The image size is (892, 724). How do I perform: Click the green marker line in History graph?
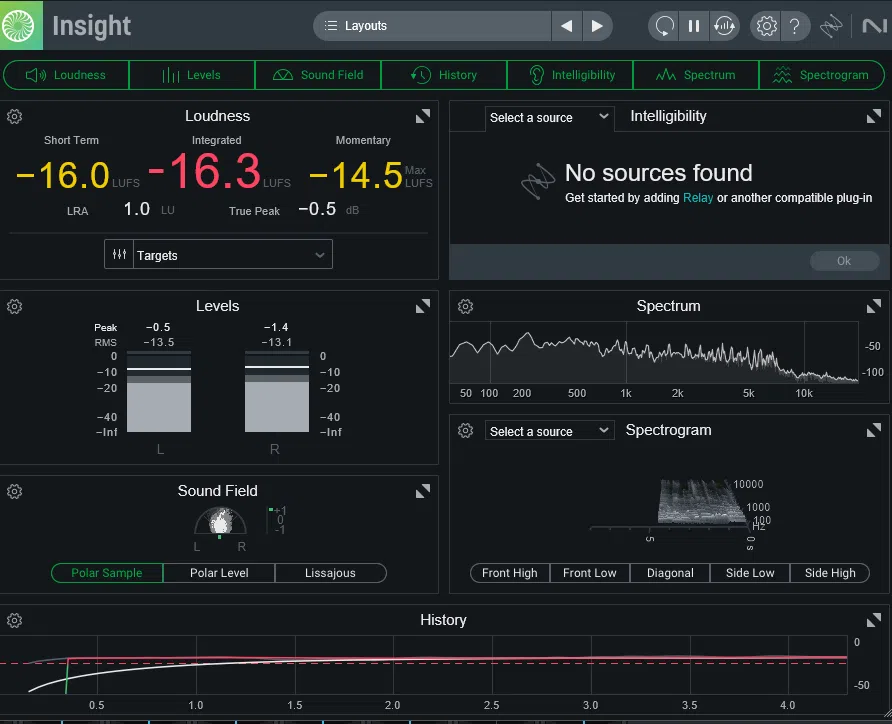click(67, 676)
